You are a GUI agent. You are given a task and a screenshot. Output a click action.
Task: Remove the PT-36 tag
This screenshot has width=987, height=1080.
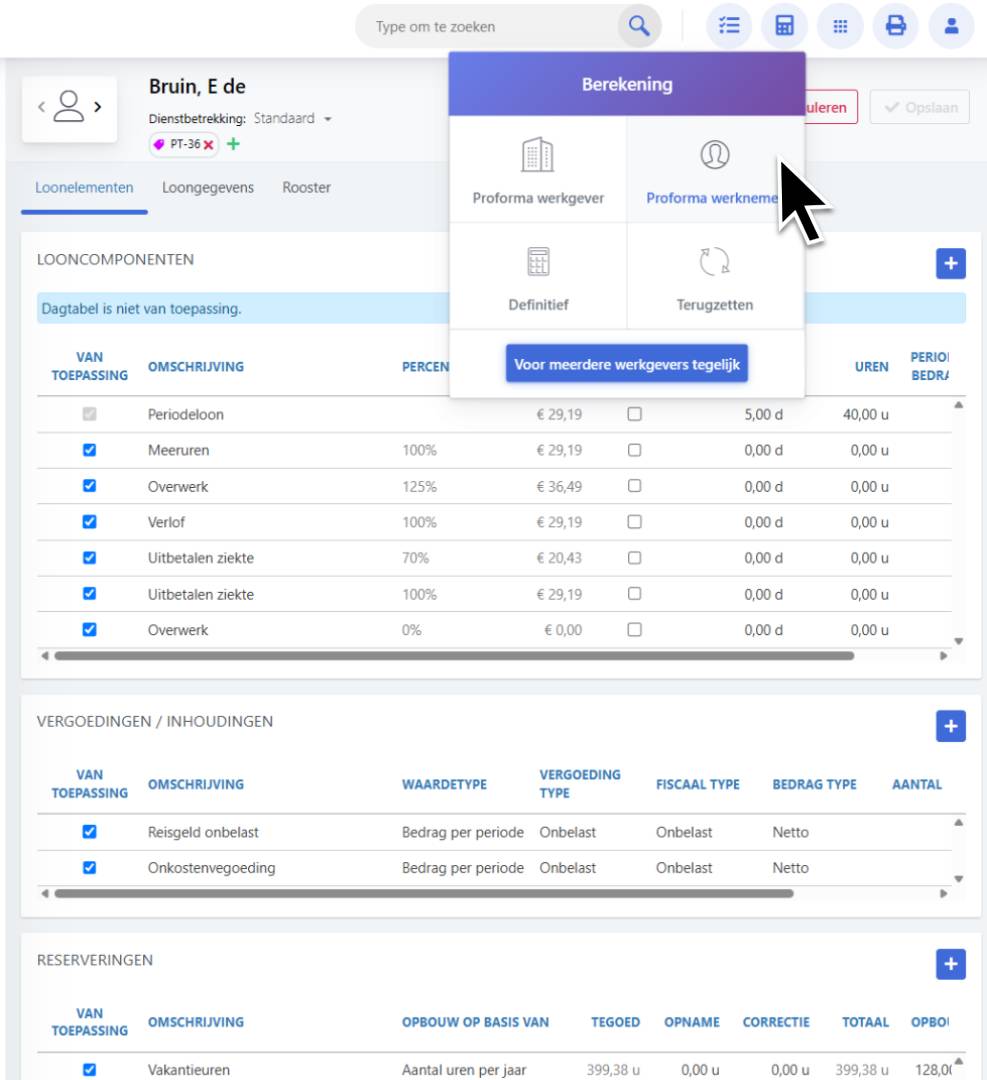click(x=209, y=145)
